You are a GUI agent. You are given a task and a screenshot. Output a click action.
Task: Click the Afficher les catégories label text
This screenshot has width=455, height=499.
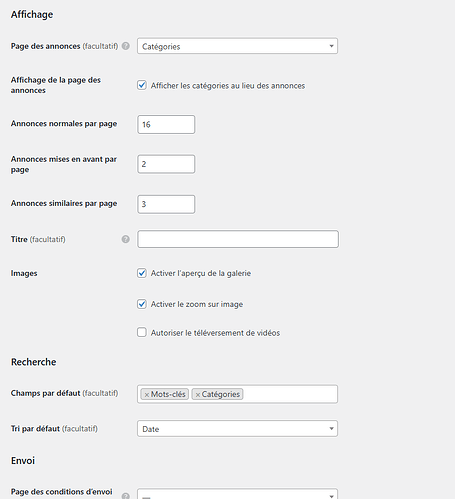[228, 86]
